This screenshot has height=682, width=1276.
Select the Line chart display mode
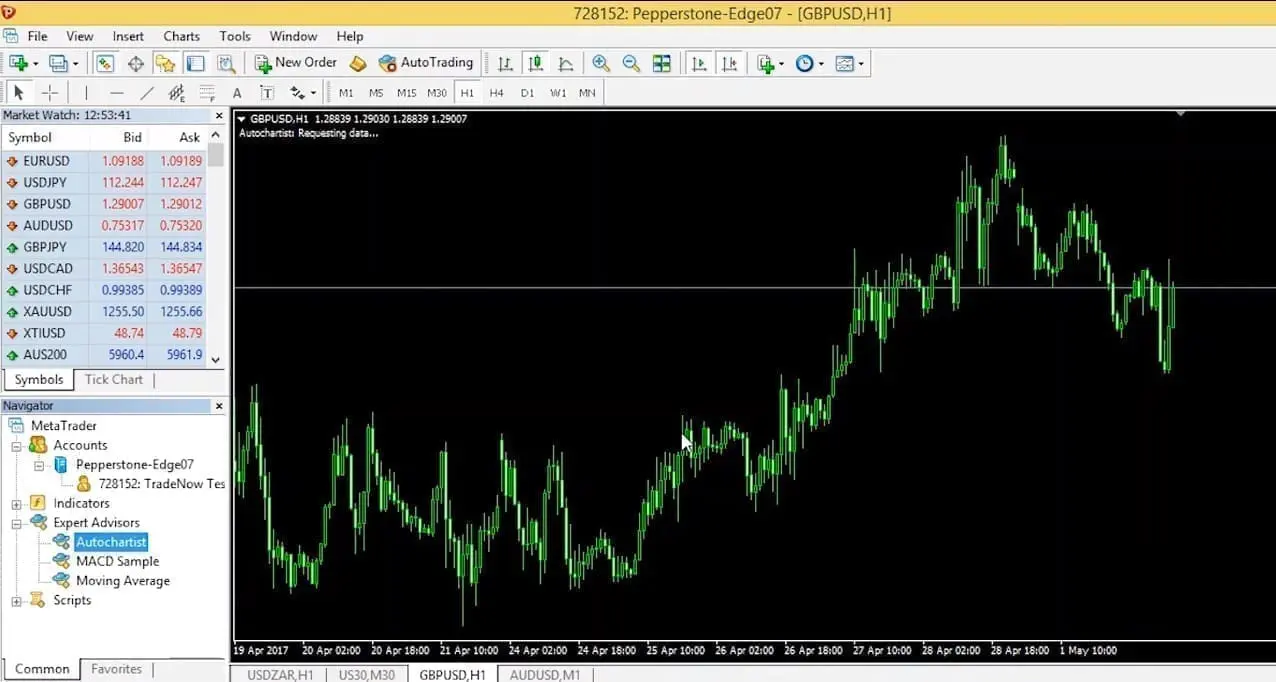(x=566, y=62)
